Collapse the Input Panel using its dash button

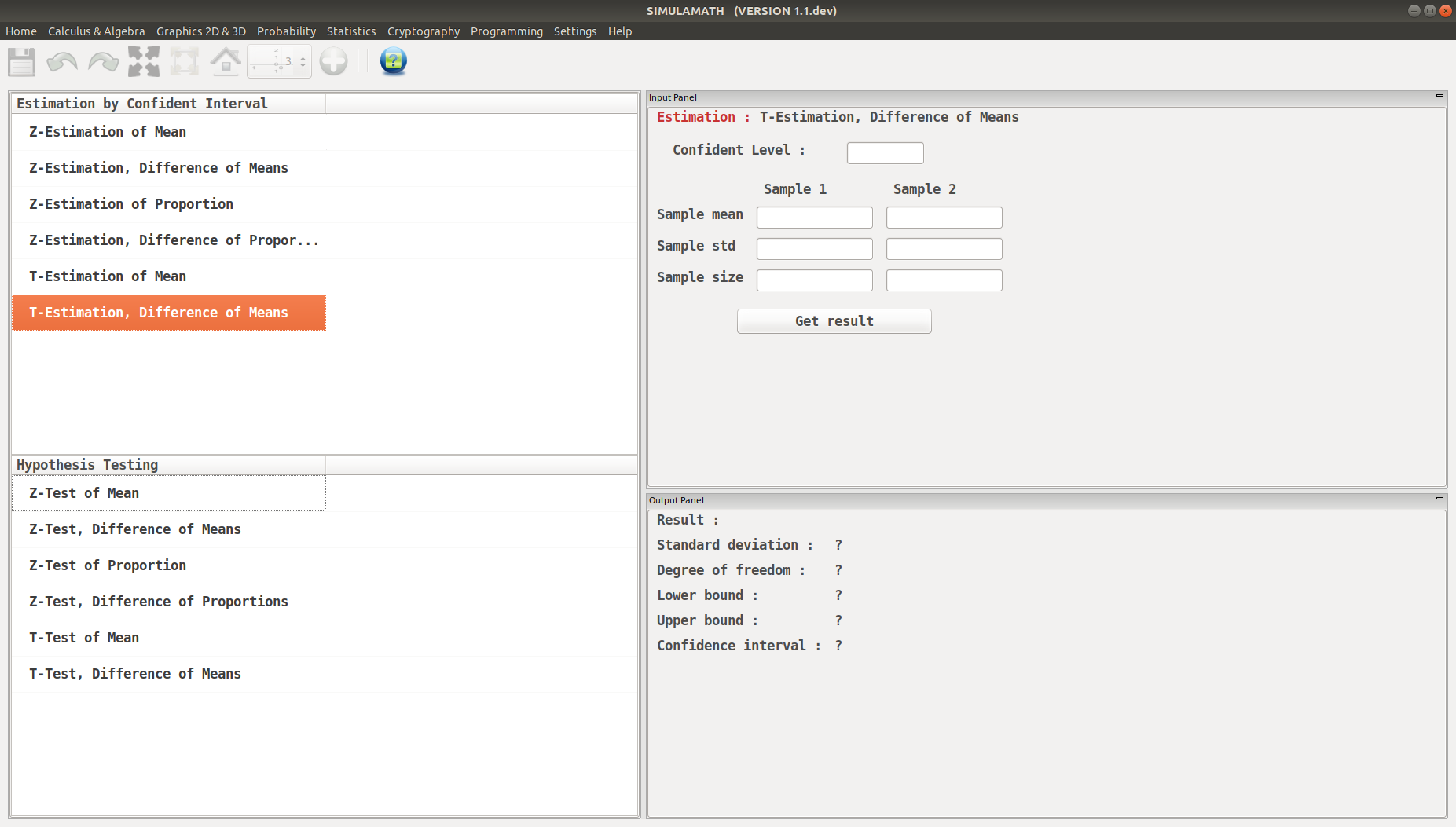tap(1439, 96)
